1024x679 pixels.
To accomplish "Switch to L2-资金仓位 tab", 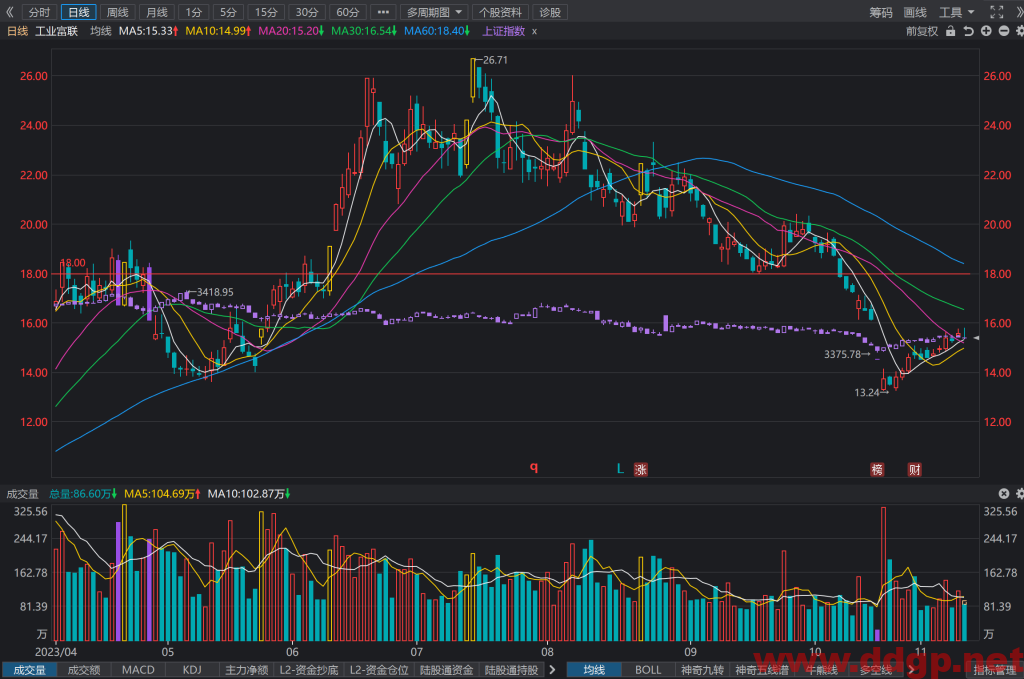I will point(379,670).
